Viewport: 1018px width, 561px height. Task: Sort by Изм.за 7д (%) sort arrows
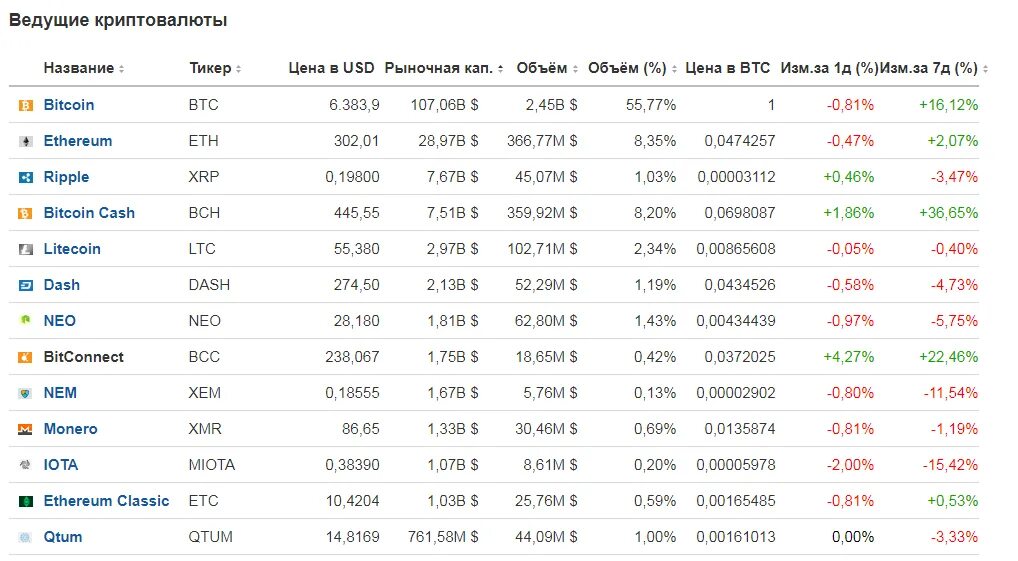[985, 69]
